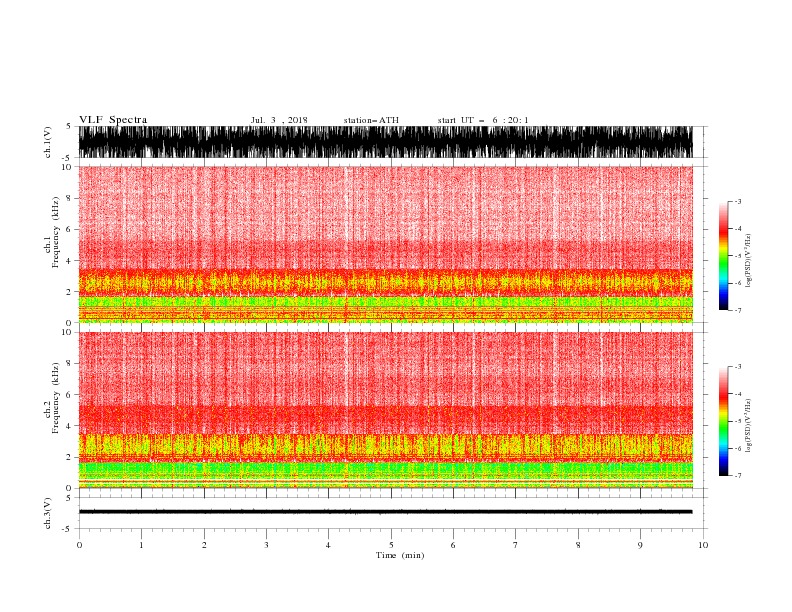Click the ch.1 spectrogram plot area
Image resolution: width=792 pixels, height=612 pixels.
click(x=386, y=244)
